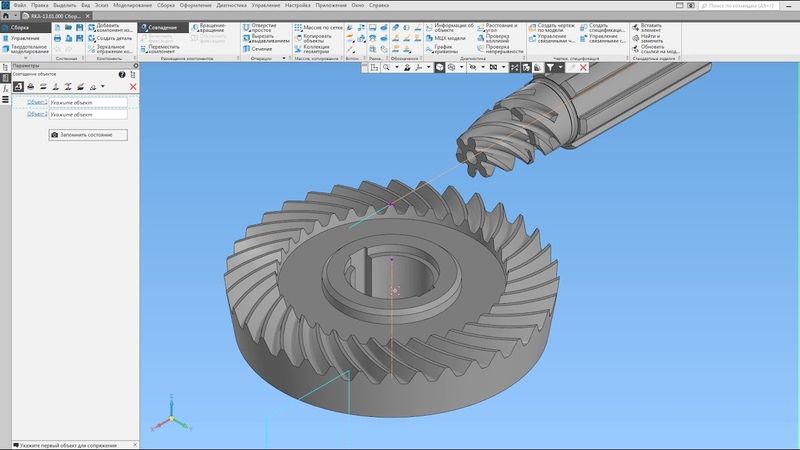The height and width of the screenshot is (450, 800).
Task: Expand the mate type dropdown arrow in Параметры
Action: click(102, 87)
